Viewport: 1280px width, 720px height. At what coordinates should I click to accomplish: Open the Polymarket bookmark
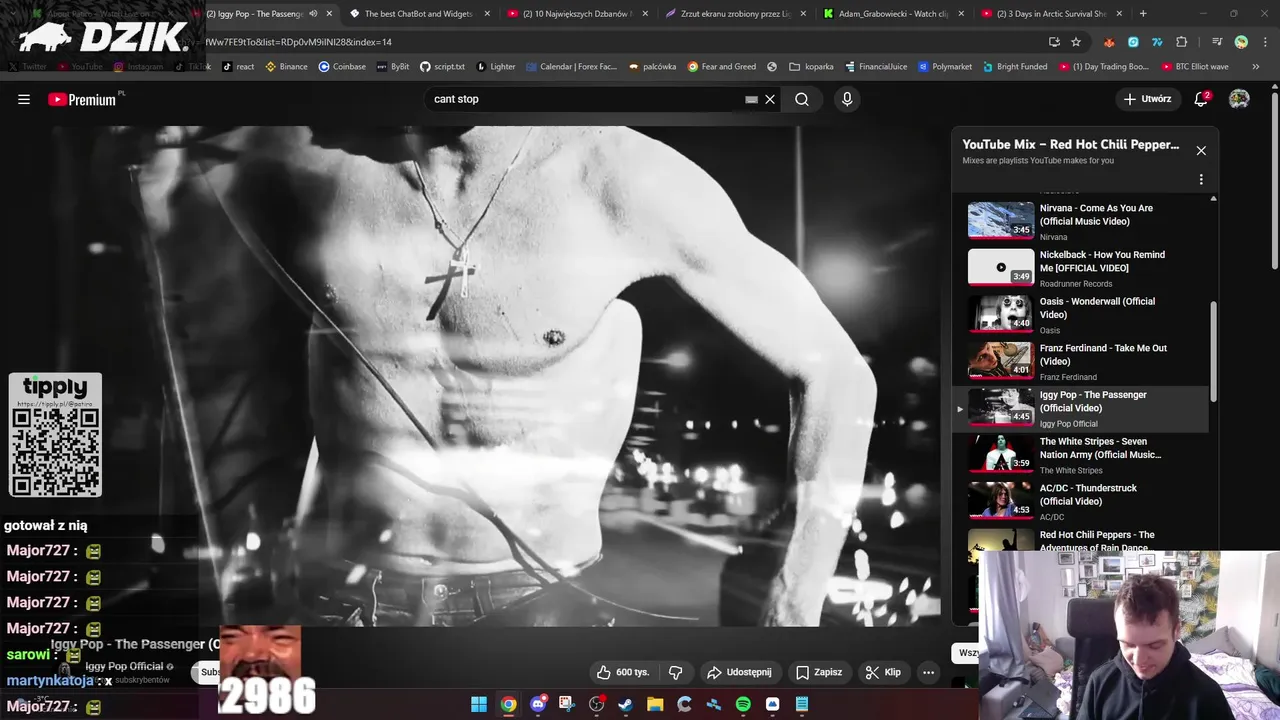(944, 67)
